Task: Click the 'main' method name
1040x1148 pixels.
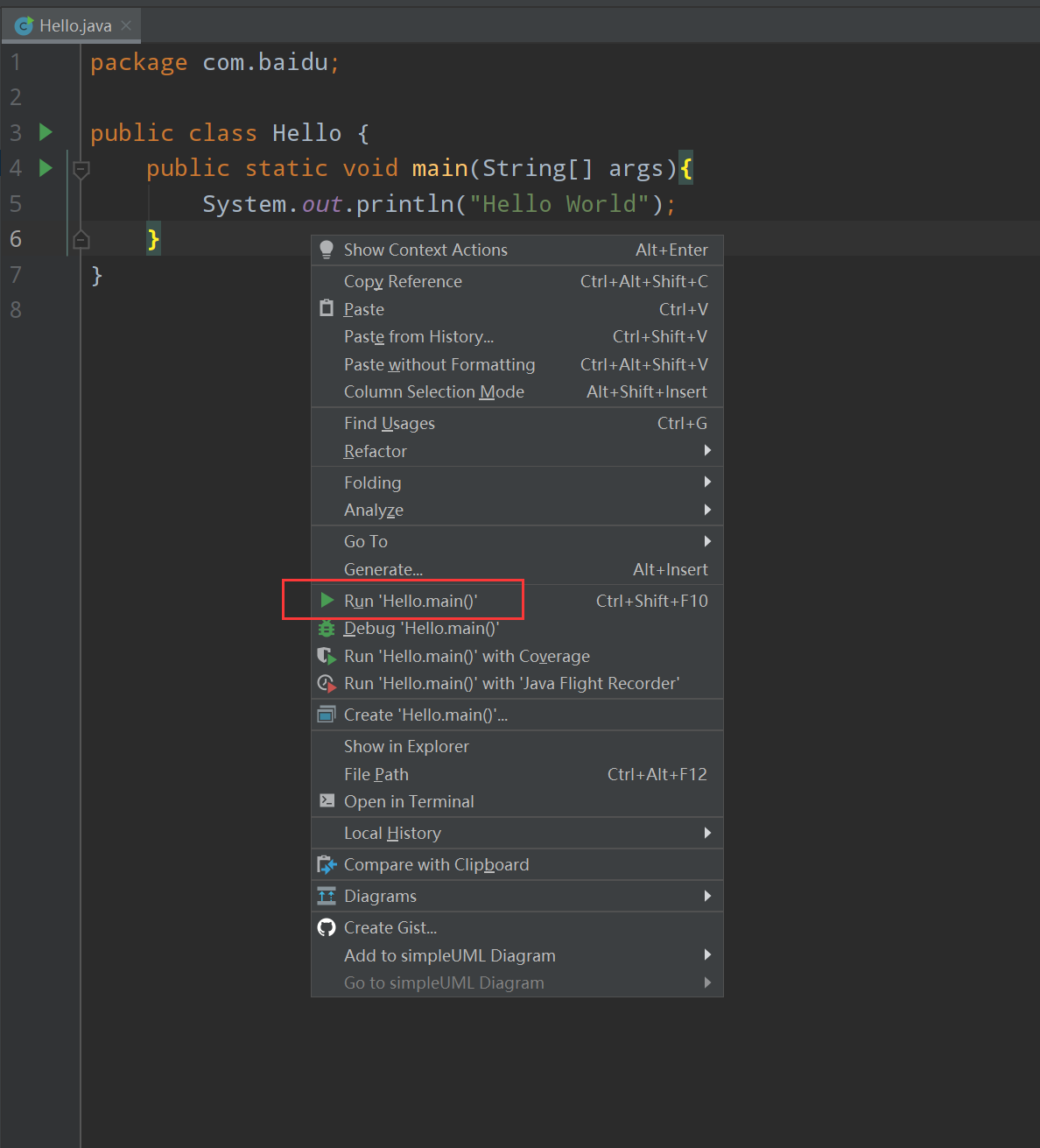Action: pyautogui.click(x=440, y=167)
